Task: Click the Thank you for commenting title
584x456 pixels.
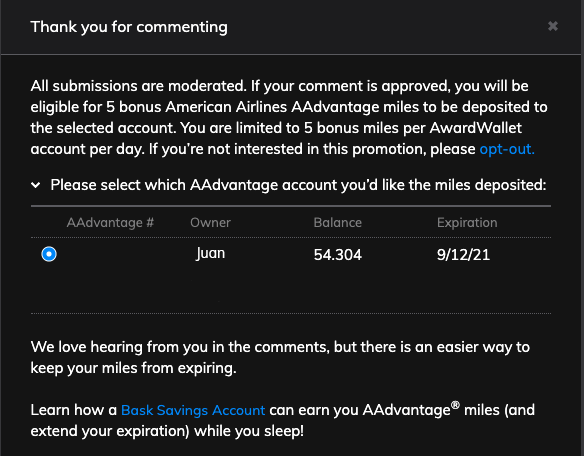Action: (129, 27)
